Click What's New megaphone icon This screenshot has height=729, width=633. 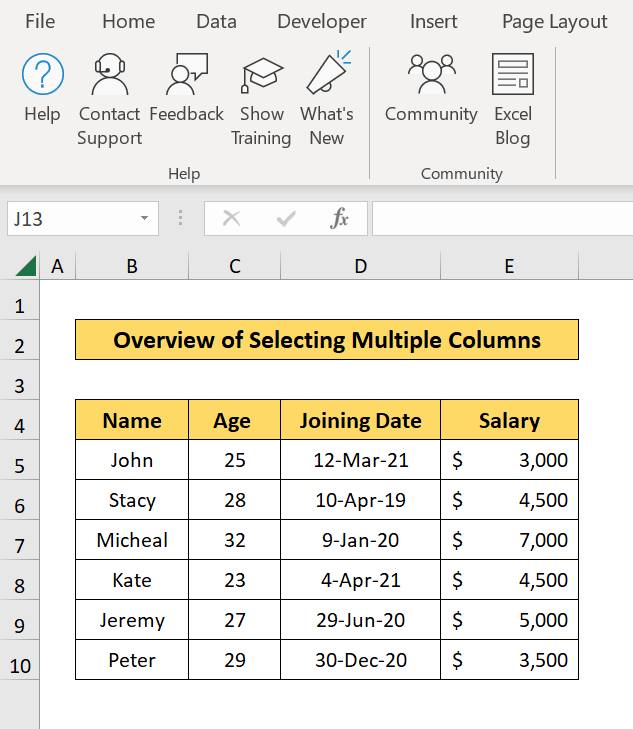point(327,75)
